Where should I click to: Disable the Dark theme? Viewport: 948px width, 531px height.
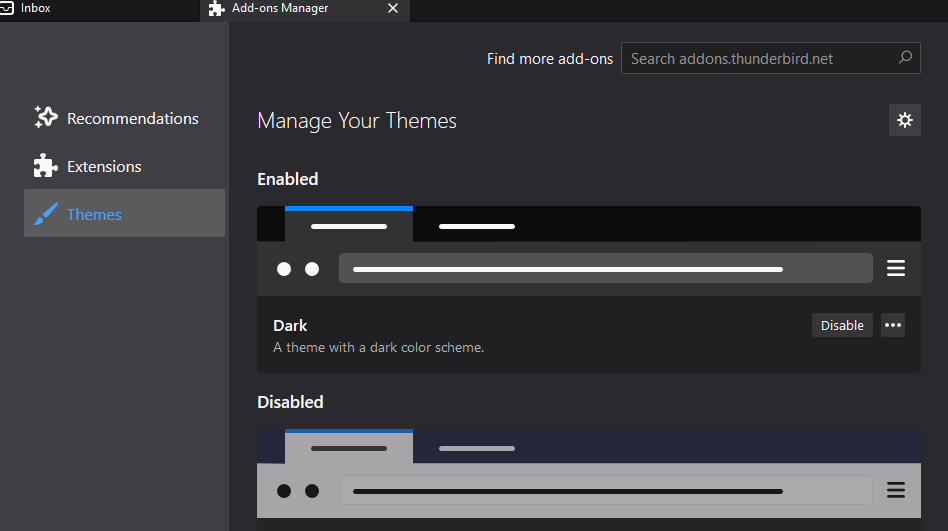842,325
